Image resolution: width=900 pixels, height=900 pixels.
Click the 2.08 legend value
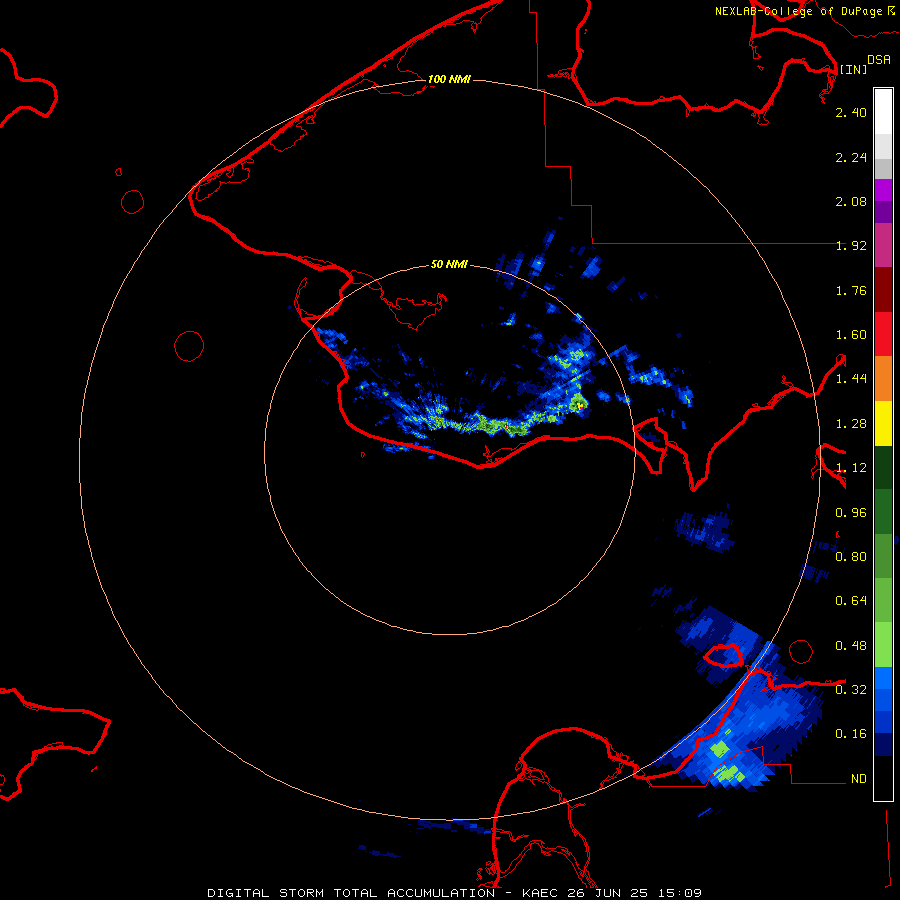[851, 201]
